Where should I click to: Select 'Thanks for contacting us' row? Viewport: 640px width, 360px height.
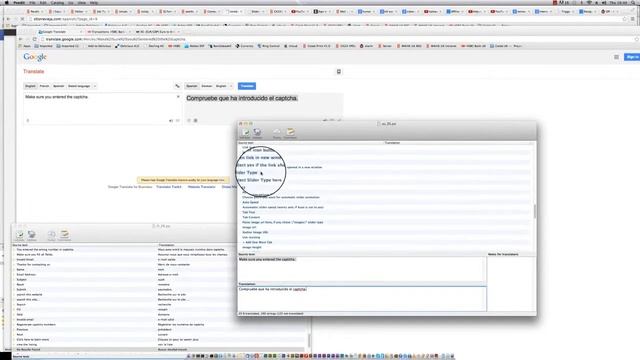159,264
